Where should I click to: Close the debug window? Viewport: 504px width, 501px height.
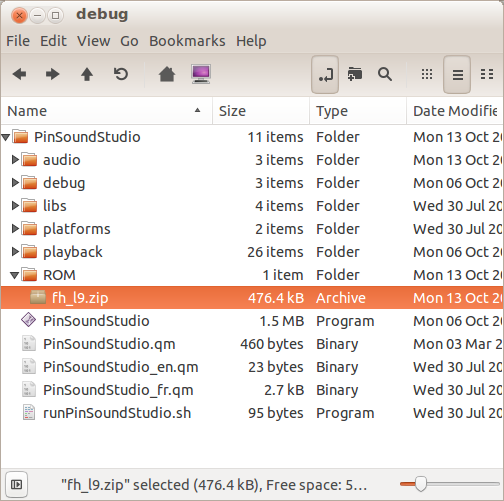pyautogui.click(x=19, y=15)
